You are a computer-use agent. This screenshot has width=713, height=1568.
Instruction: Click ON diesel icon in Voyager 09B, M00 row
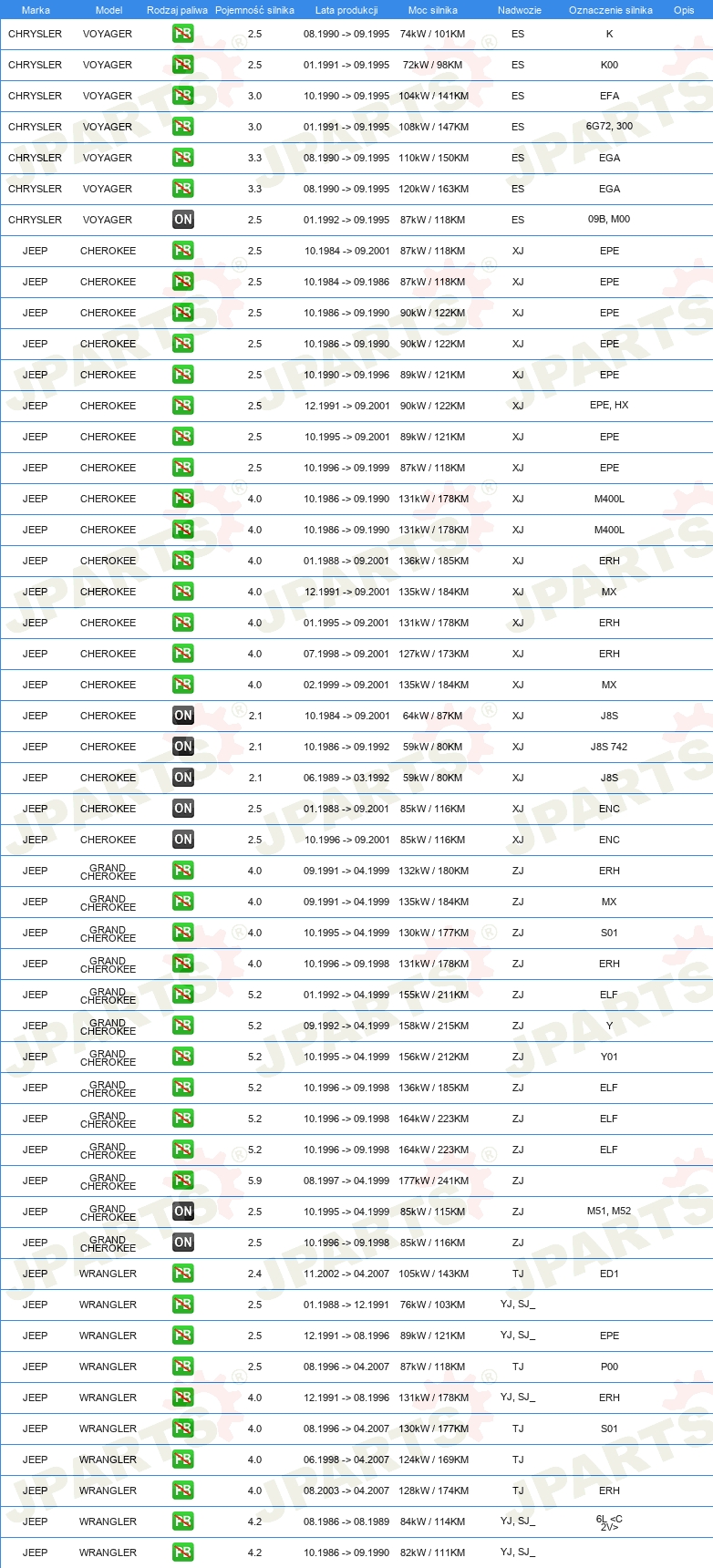183,220
